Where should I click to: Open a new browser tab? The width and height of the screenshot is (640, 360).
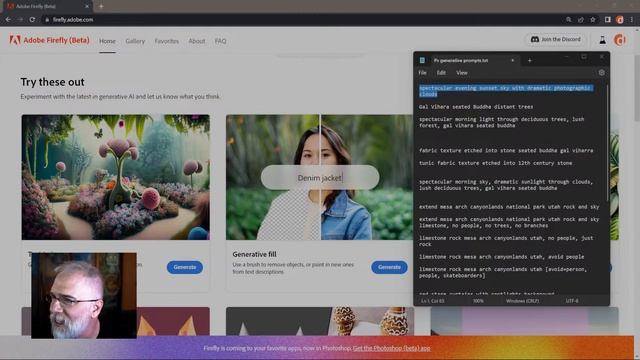(x=101, y=6)
